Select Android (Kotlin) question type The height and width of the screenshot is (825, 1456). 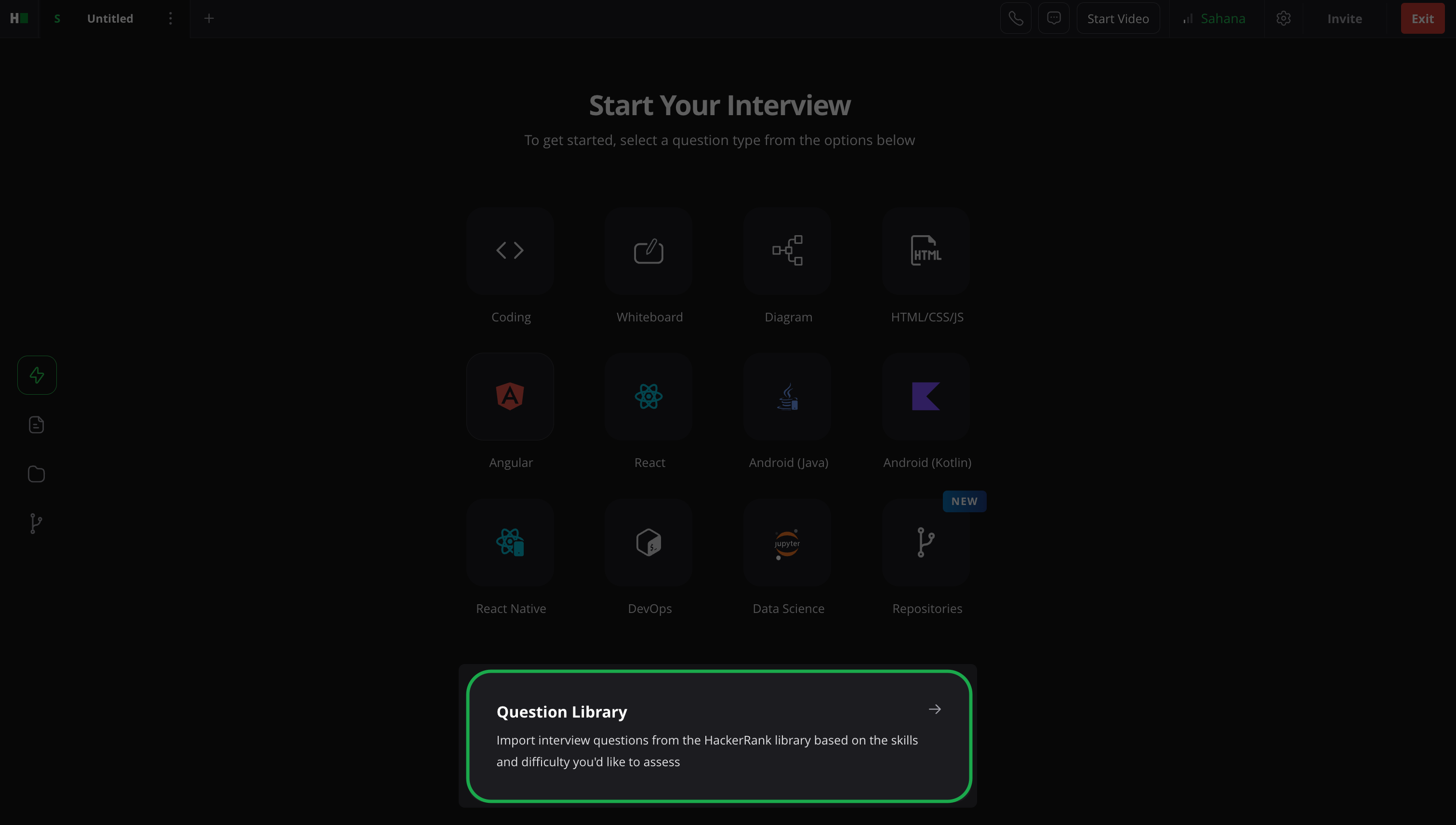926,396
